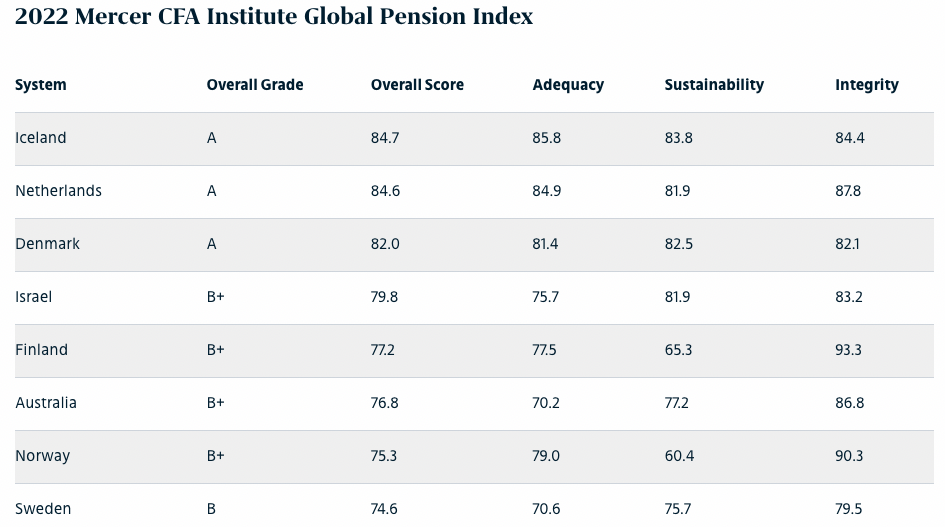The height and width of the screenshot is (527, 945).
Task: Select the Denmark row name
Action: pos(48,244)
